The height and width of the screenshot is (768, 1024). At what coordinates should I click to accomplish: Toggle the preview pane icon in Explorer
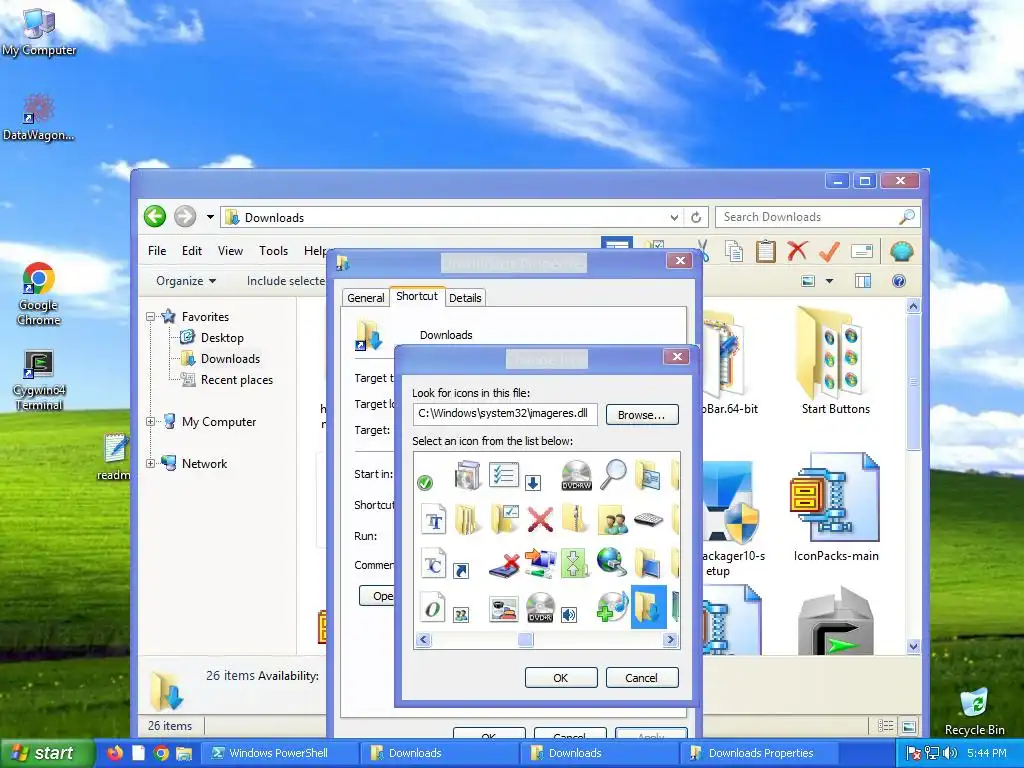(x=863, y=281)
